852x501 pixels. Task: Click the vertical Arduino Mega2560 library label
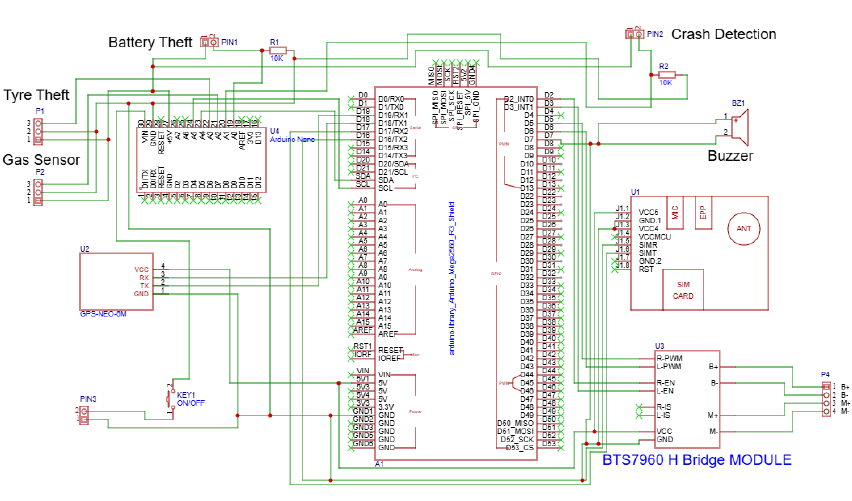click(x=452, y=279)
